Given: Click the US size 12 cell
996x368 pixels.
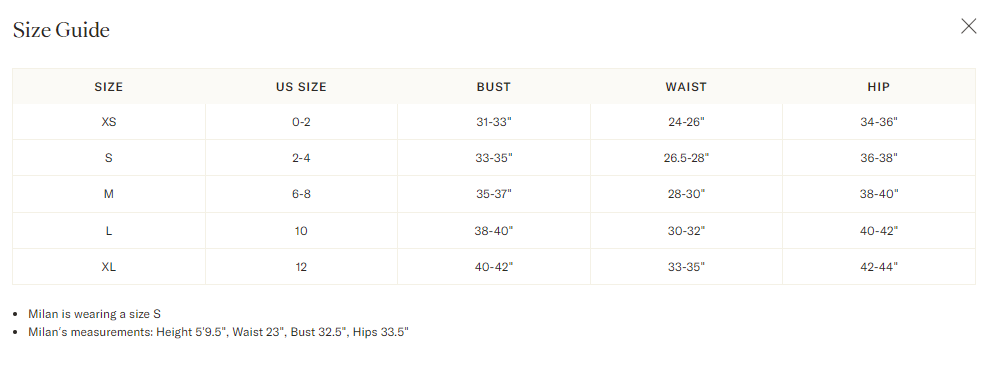Looking at the screenshot, I should 301,267.
